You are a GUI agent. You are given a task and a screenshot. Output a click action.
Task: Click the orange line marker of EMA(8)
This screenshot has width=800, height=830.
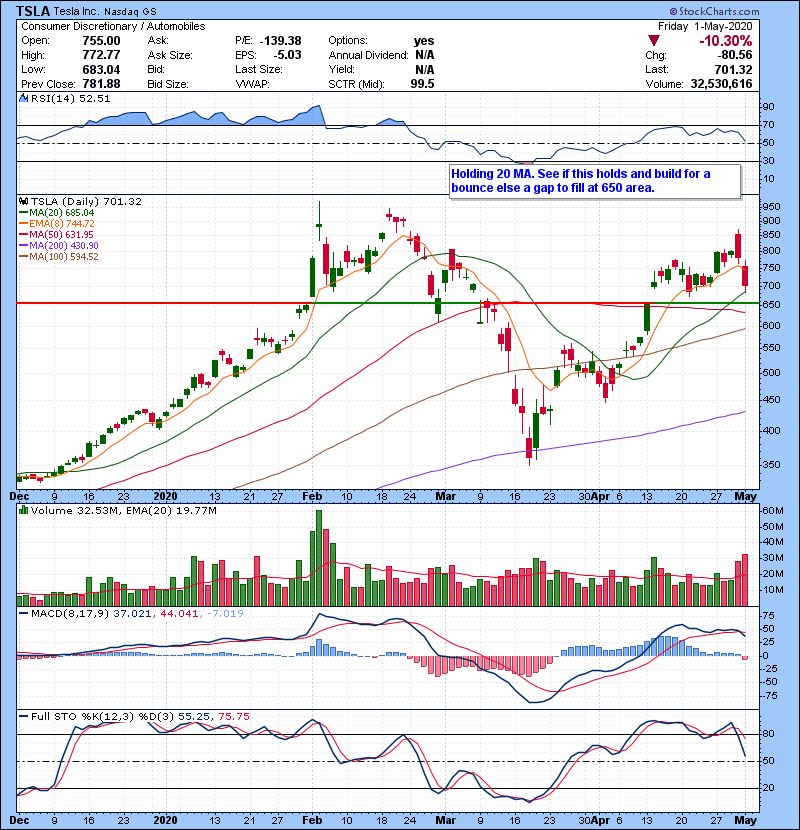point(23,224)
